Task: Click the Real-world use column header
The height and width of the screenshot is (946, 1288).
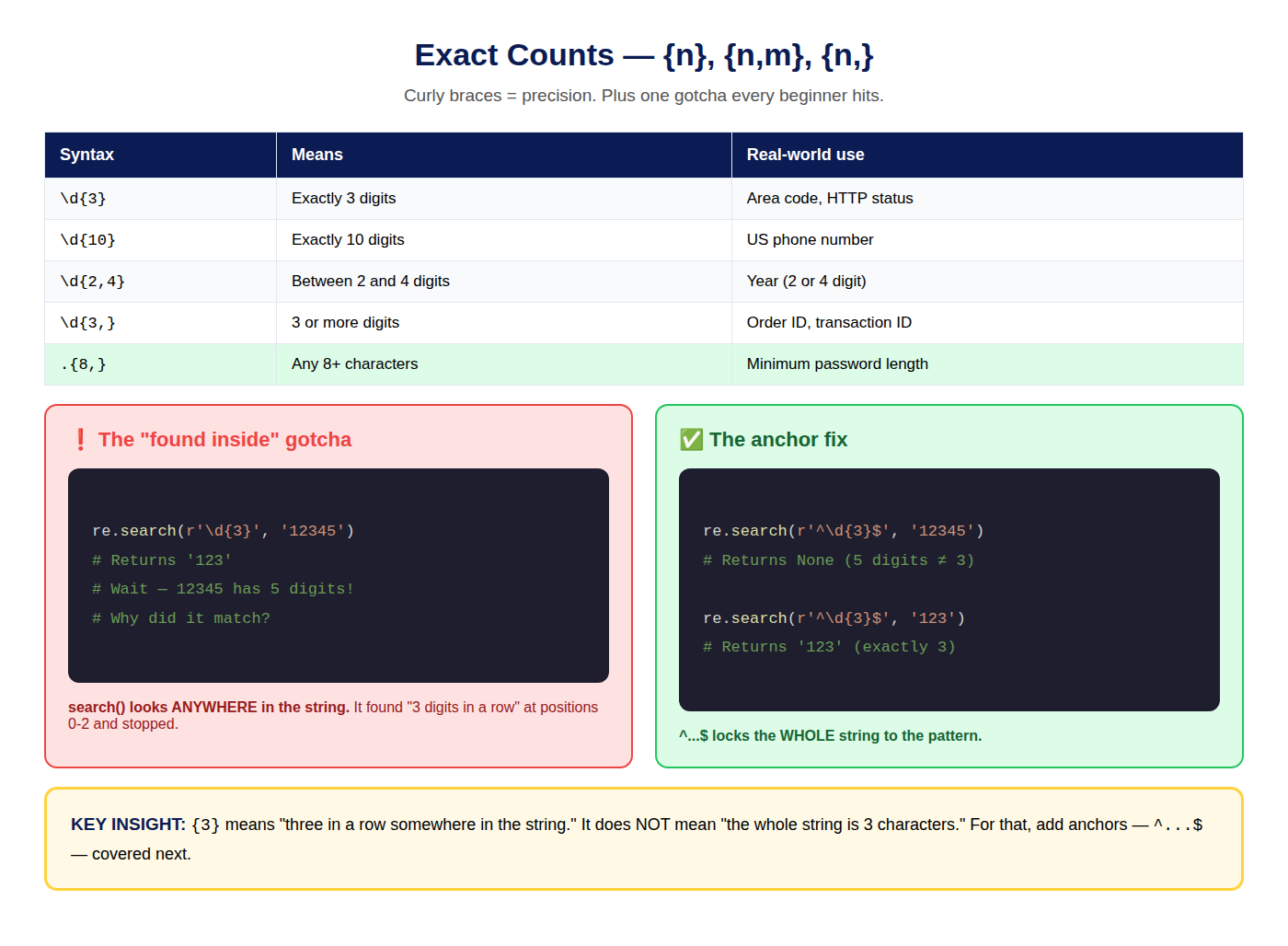Action: click(987, 155)
